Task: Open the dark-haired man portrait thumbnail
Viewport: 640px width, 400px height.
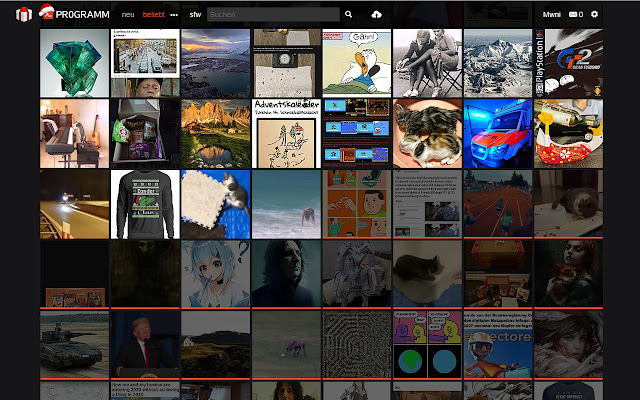Action: tap(287, 275)
